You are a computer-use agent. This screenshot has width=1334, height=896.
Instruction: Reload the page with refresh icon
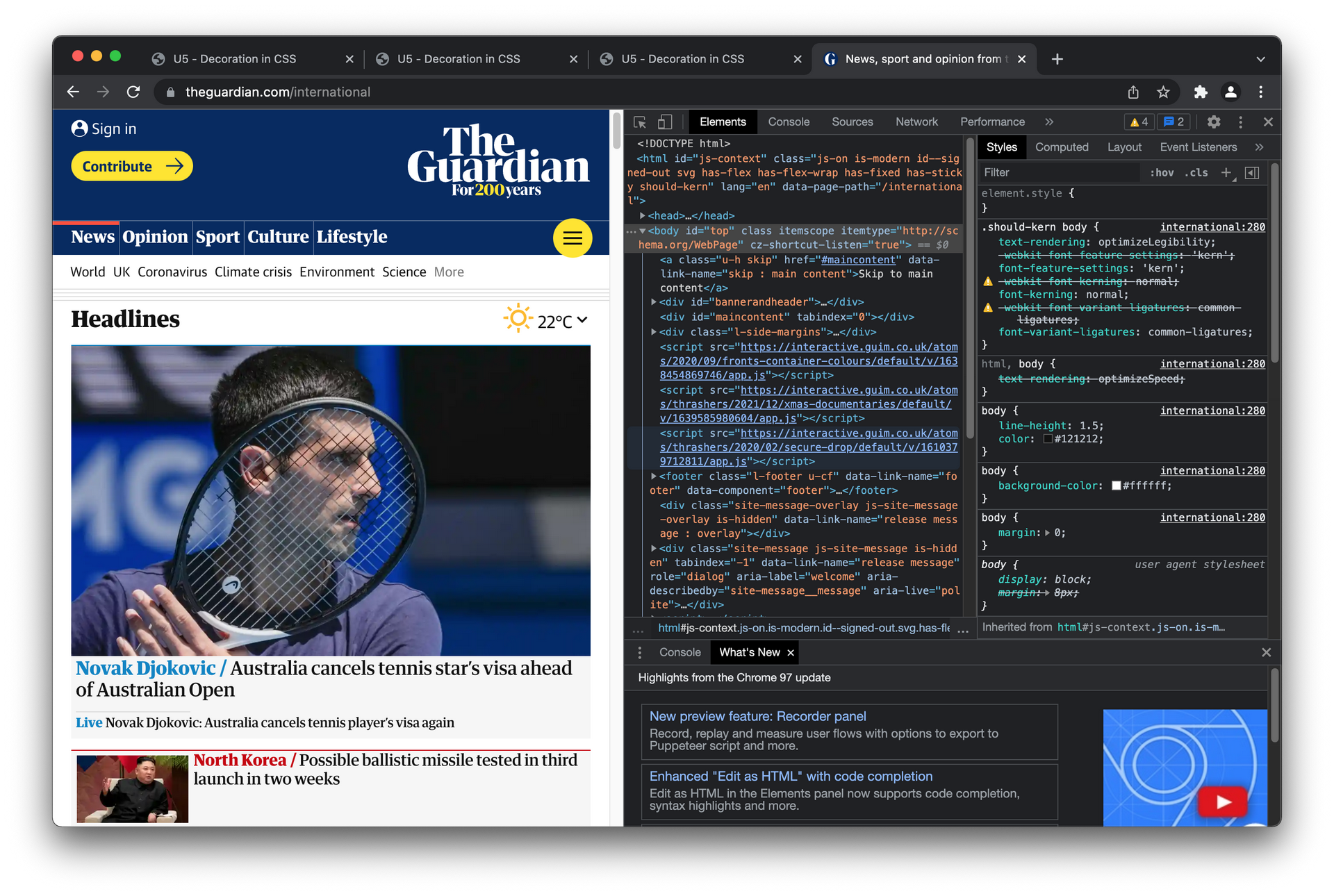point(133,92)
